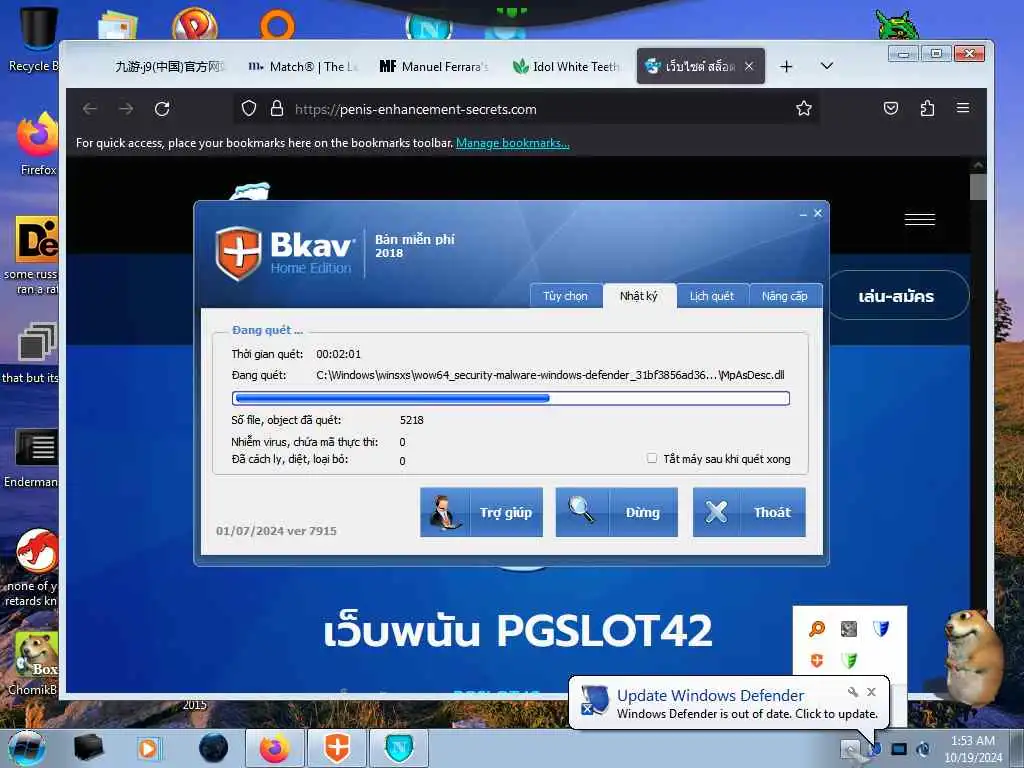The height and width of the screenshot is (768, 1024).
Task: Open the tracking protection shield icon
Action: pos(249,108)
